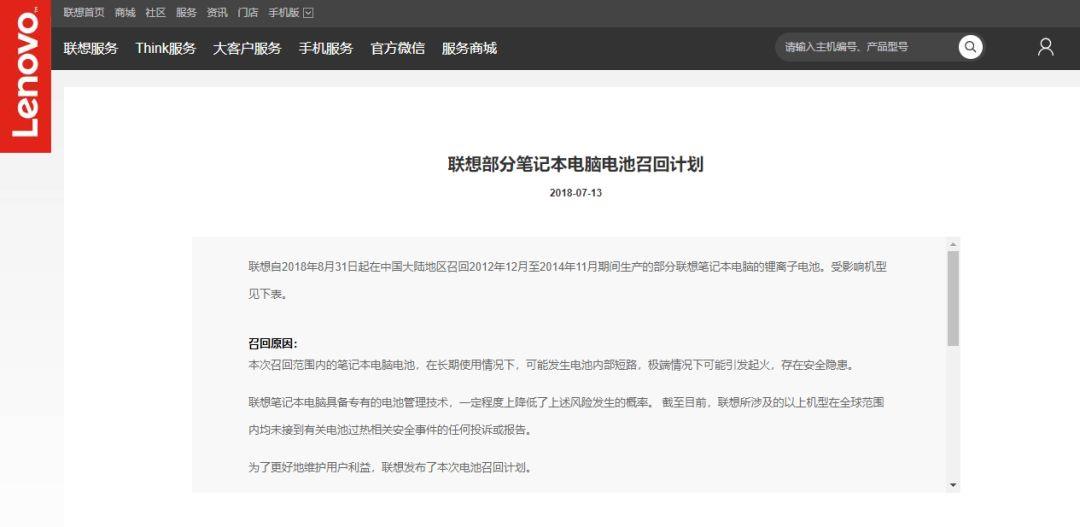Open 联想首页 link

pos(84,12)
